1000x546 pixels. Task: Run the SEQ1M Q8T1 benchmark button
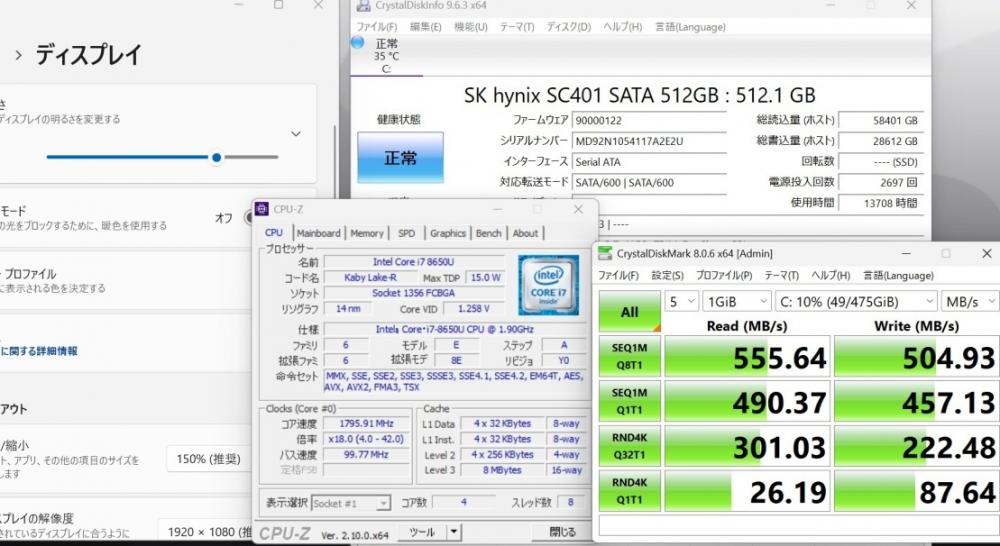629,356
